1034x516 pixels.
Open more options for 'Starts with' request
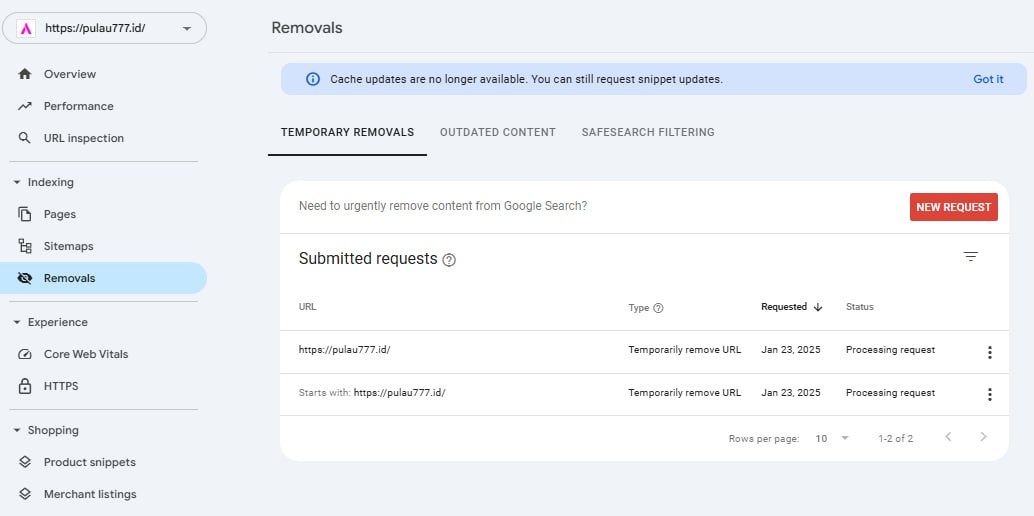(x=989, y=394)
